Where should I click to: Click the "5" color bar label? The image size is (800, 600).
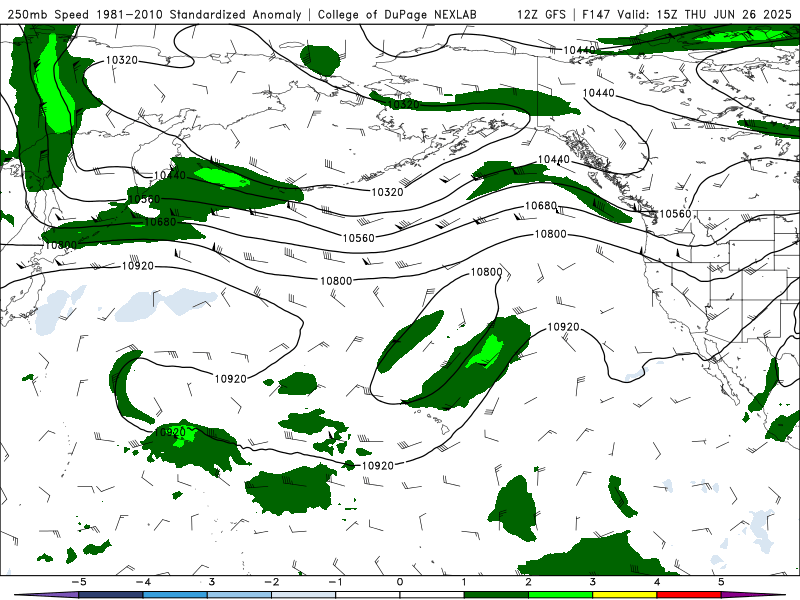tap(721, 582)
